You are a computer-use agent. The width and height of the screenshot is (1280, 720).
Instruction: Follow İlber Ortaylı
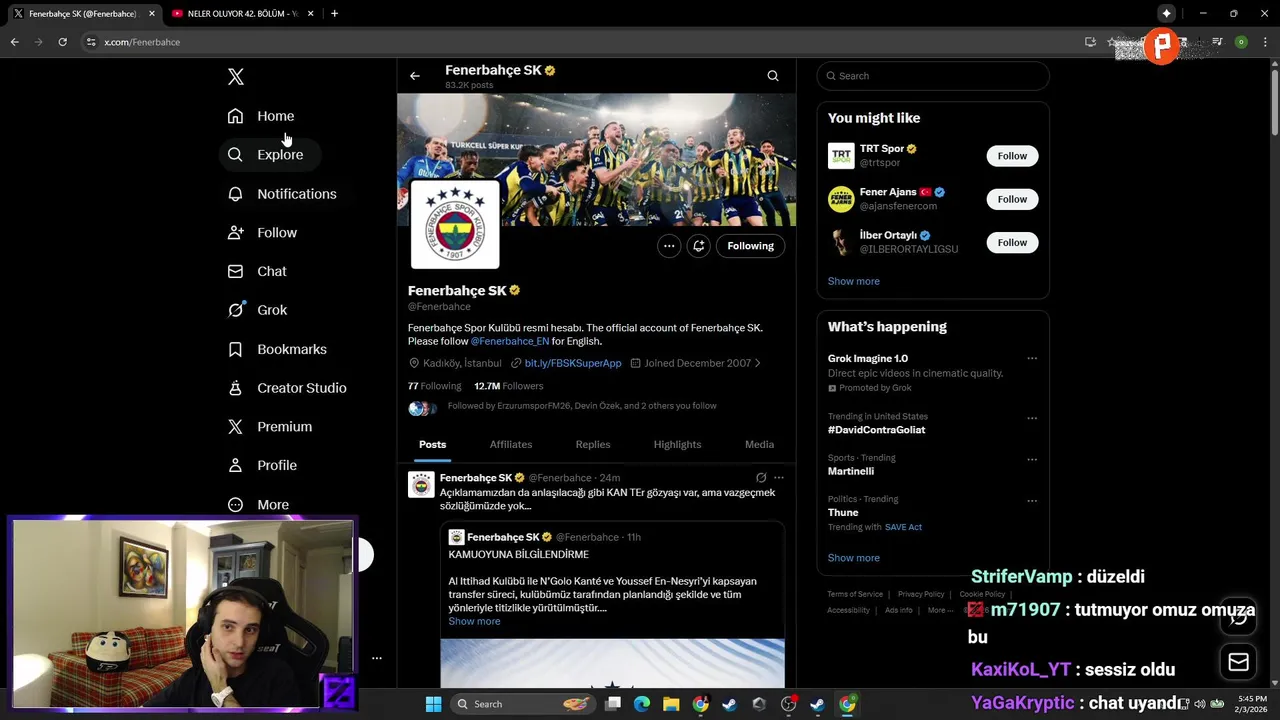1012,242
